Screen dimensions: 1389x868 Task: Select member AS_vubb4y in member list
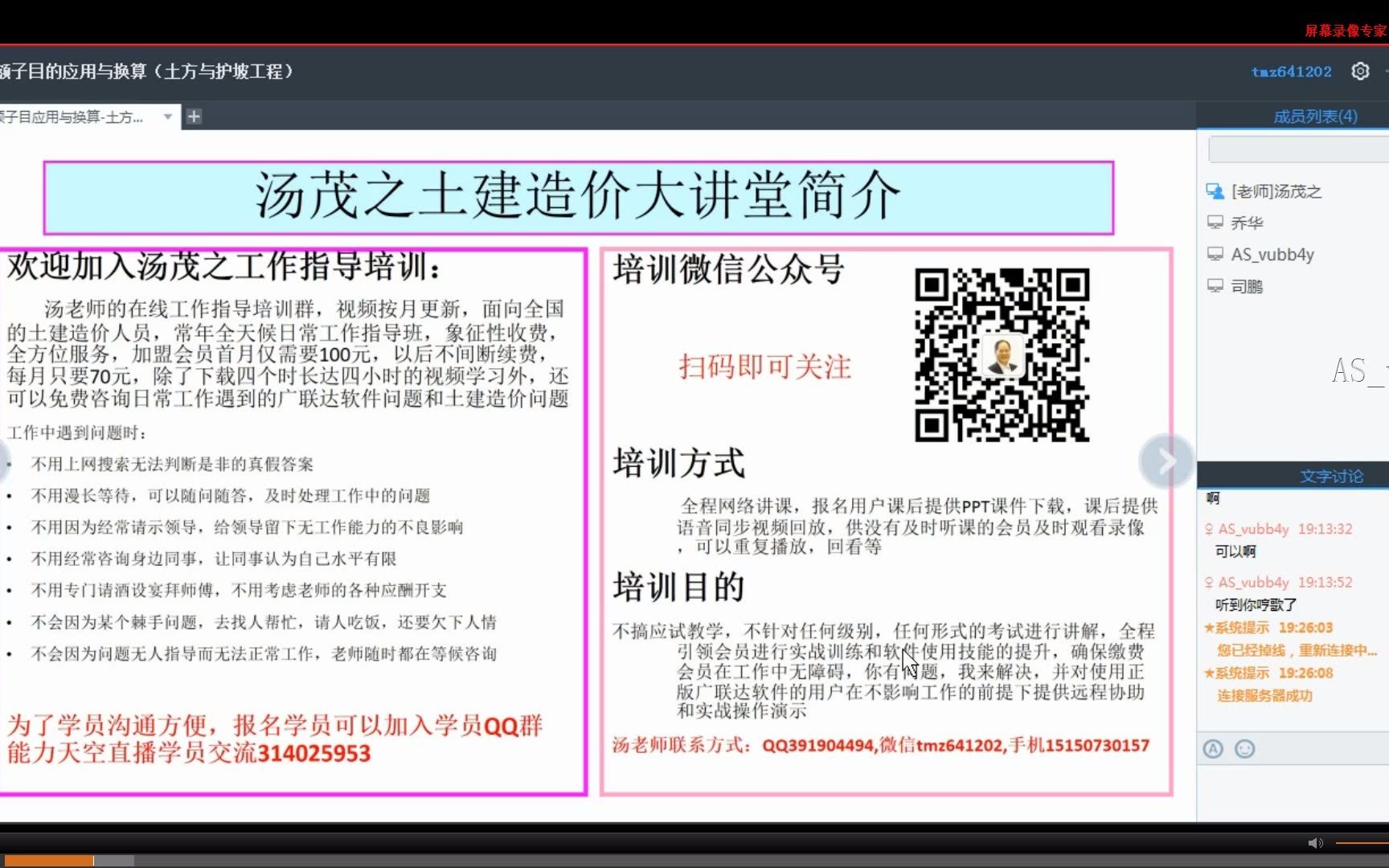click(1272, 255)
